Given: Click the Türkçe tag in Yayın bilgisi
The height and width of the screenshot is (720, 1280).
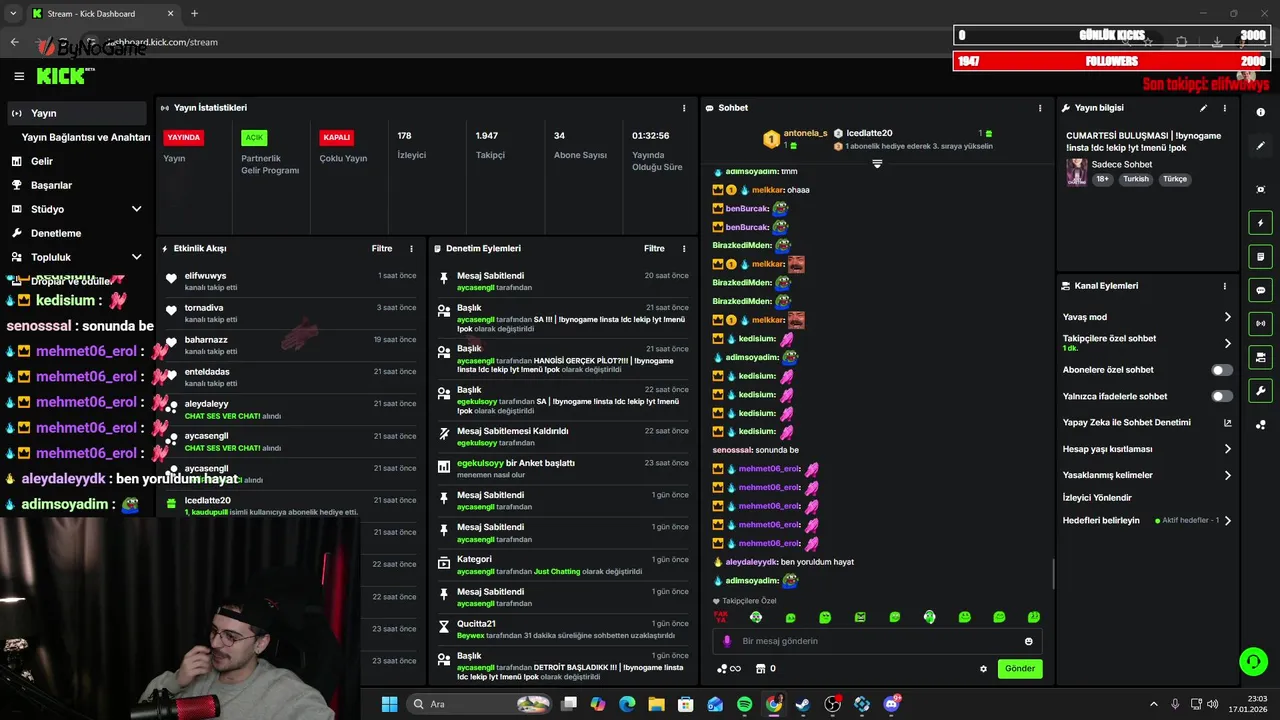Looking at the screenshot, I should (1174, 179).
